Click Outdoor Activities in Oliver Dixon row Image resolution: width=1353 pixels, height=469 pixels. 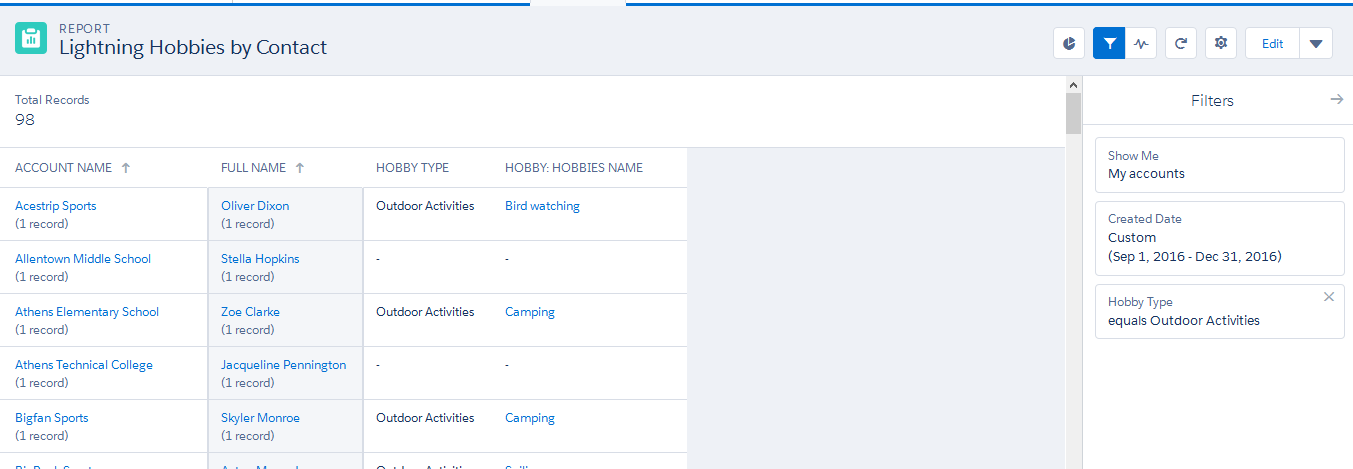[425, 206]
